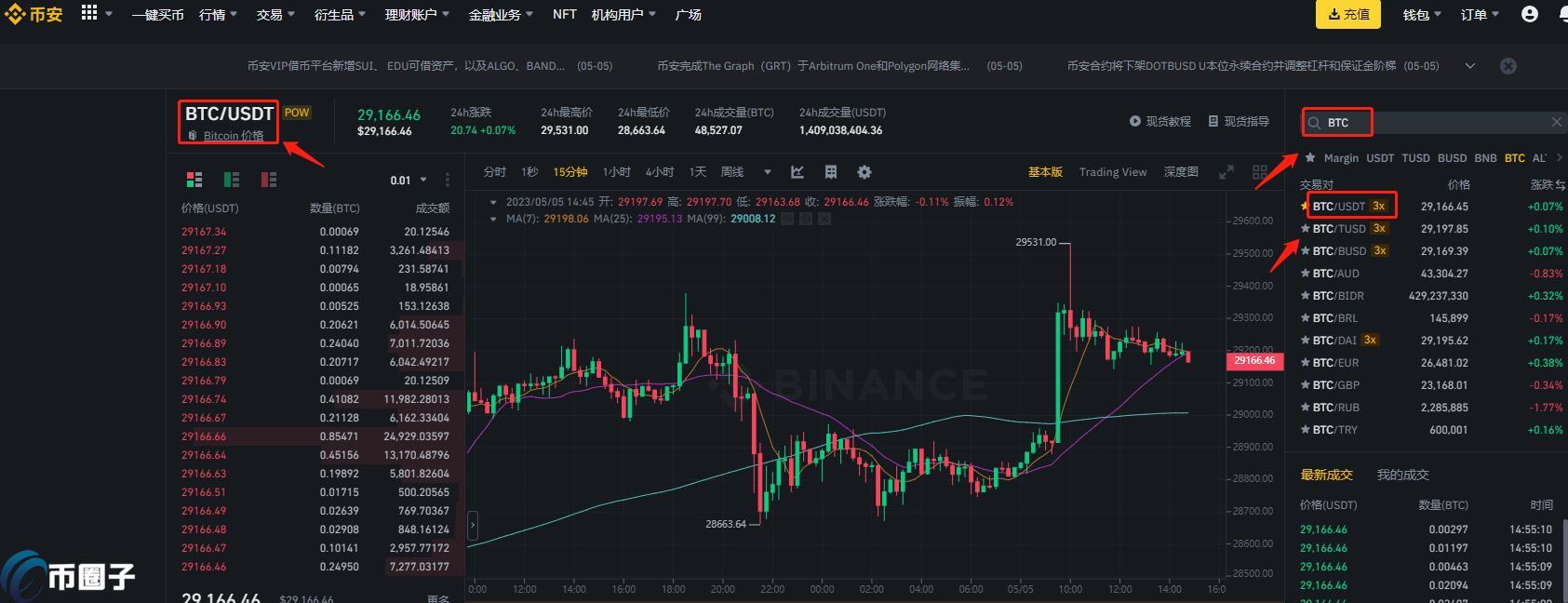Favorite the BTC/TUSD pair star
This screenshot has width=1568, height=603.
(1305, 229)
